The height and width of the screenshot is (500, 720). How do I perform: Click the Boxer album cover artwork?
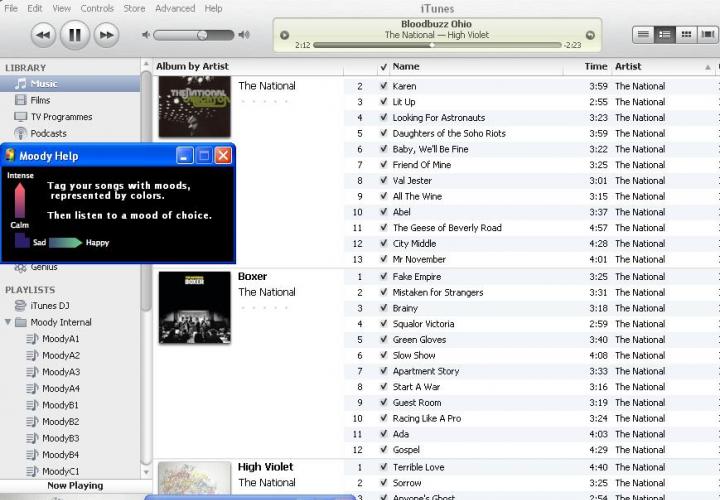tap(195, 308)
